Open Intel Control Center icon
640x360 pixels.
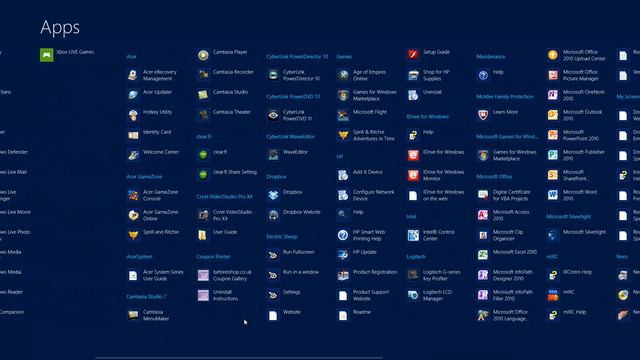click(x=413, y=235)
